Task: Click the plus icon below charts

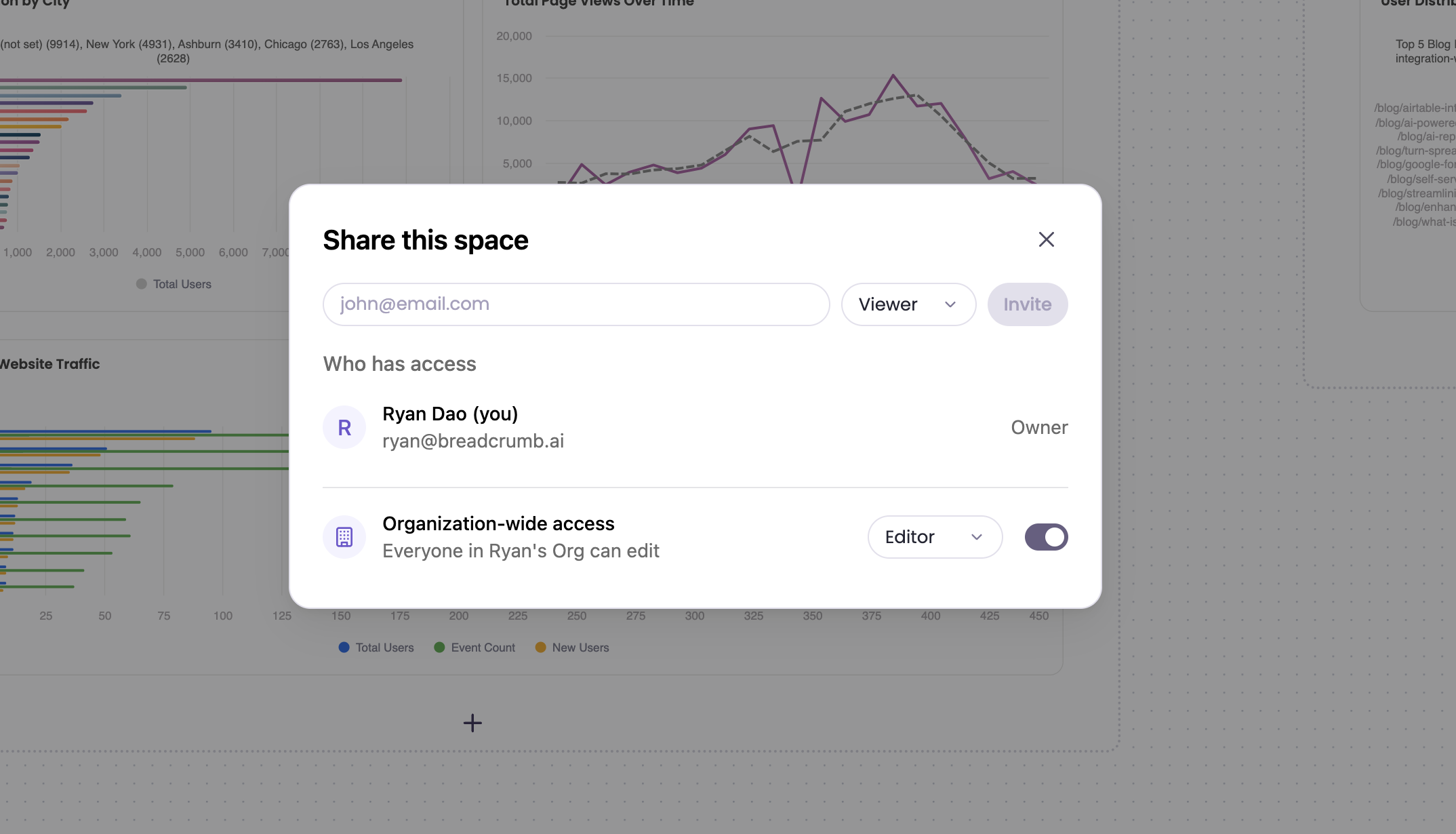Action: tap(472, 723)
